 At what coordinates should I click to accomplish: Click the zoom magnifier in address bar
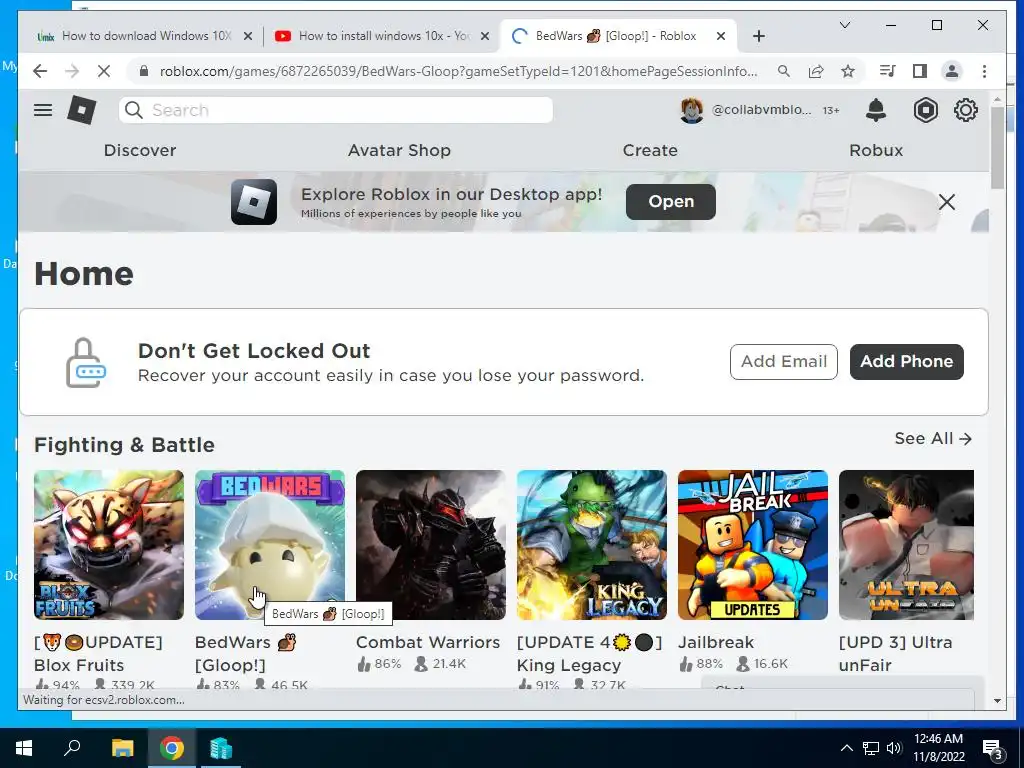pos(784,71)
